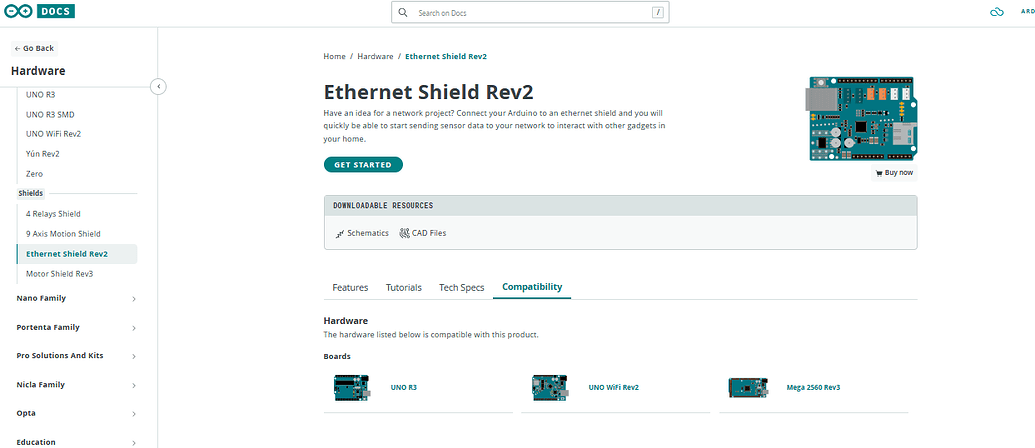Expand the Pro Solutions And Kits section
Screen dimensions: 1035x448
134,356
